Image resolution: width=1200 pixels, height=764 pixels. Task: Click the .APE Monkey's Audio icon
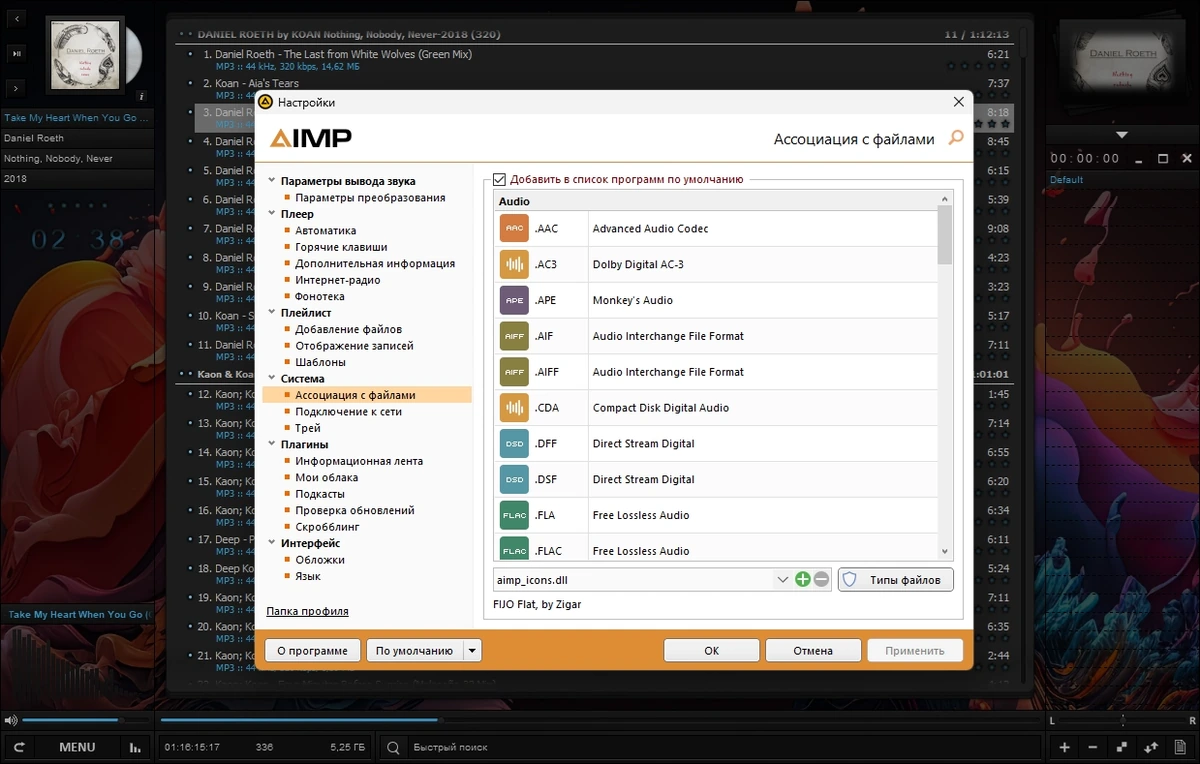pos(514,301)
